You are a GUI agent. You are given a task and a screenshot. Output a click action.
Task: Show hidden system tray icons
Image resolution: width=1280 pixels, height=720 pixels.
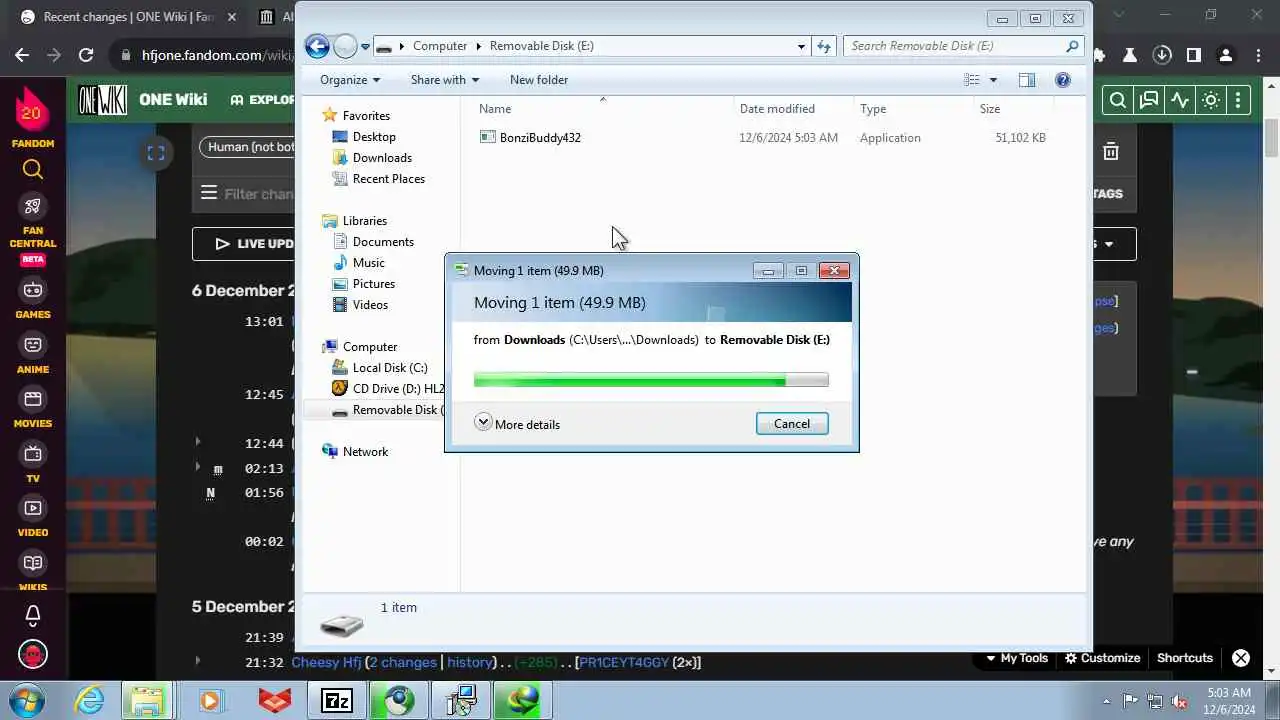(1106, 701)
